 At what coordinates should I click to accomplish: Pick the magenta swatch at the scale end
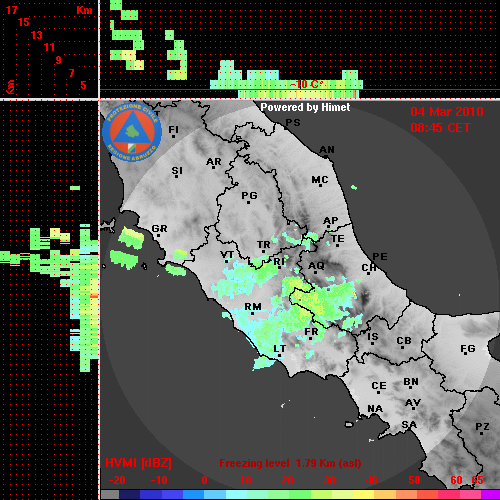(x=490, y=495)
